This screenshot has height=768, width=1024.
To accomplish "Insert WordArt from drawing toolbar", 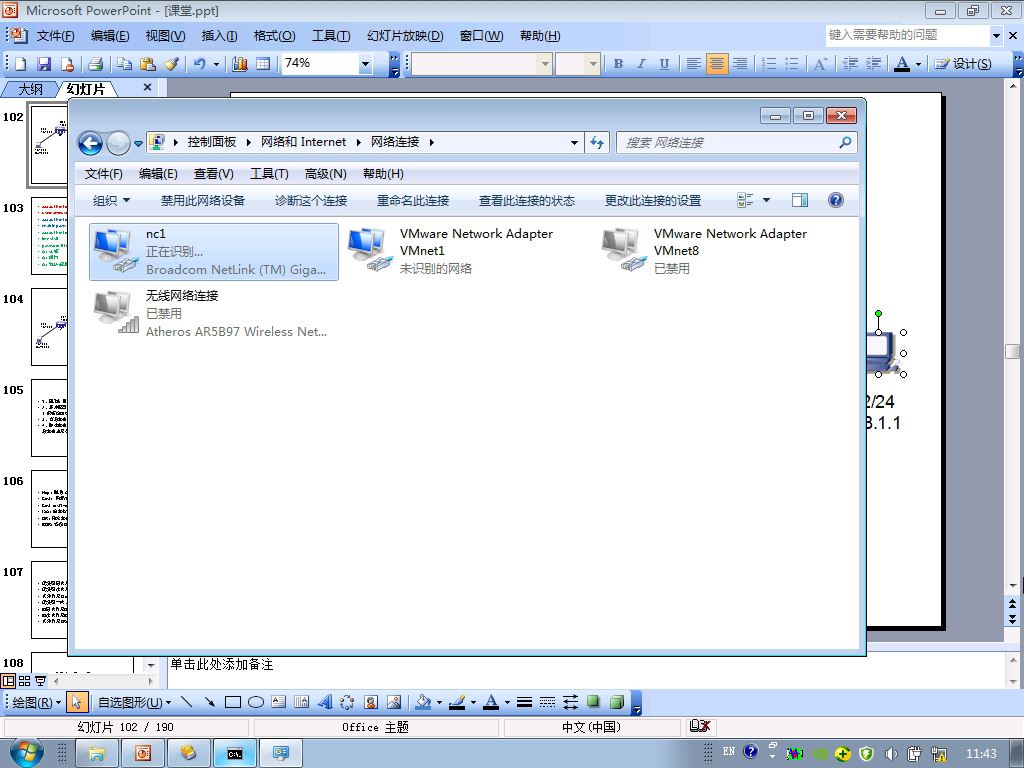I will click(x=325, y=702).
